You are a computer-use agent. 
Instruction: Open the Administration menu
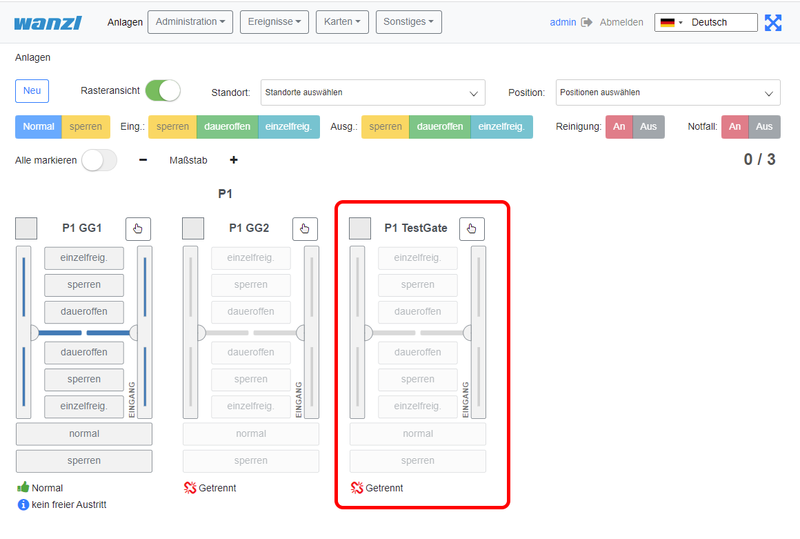190,21
